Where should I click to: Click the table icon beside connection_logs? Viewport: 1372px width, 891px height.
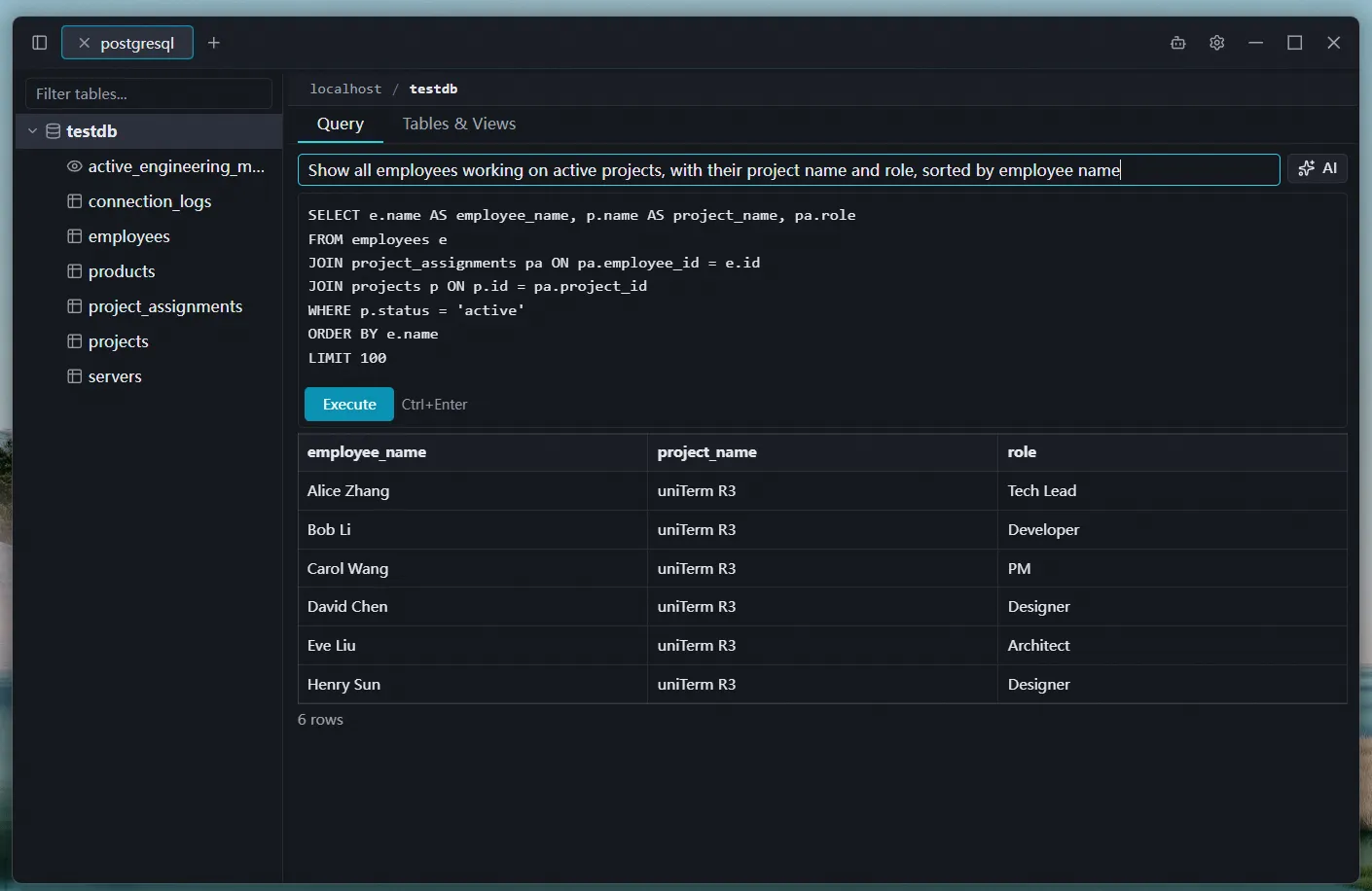(74, 201)
